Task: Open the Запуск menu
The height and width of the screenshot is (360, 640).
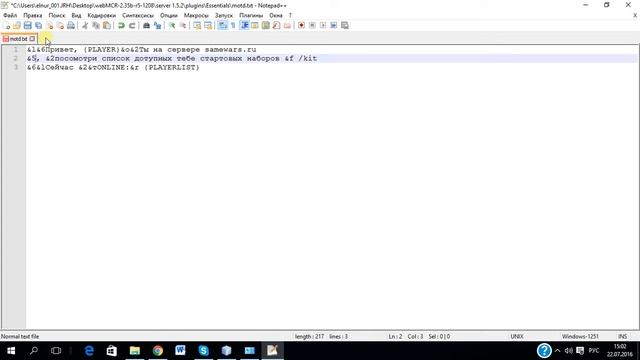Action: (224, 15)
